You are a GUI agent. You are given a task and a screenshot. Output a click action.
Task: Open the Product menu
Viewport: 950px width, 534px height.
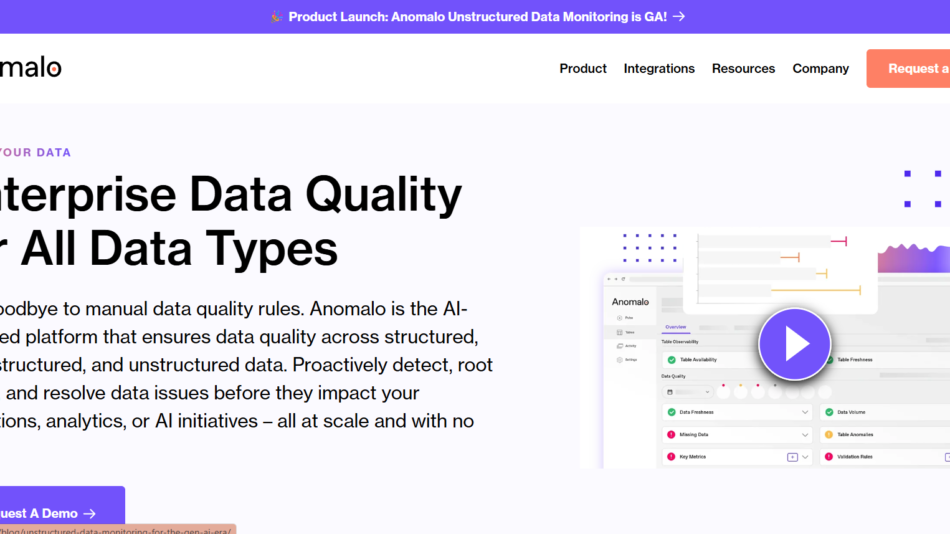point(583,68)
